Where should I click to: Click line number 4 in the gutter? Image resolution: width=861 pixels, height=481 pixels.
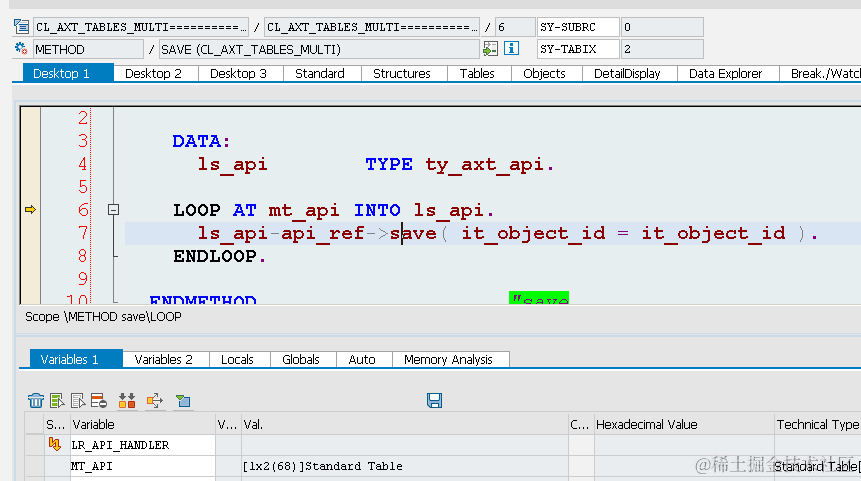click(82, 164)
